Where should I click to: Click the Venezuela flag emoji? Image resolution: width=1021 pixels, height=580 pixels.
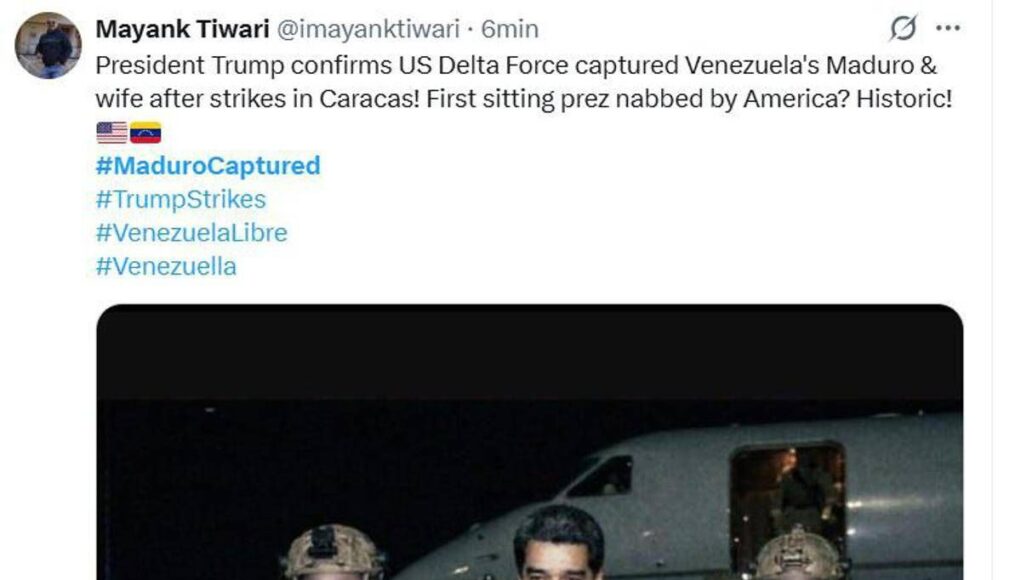click(x=145, y=133)
